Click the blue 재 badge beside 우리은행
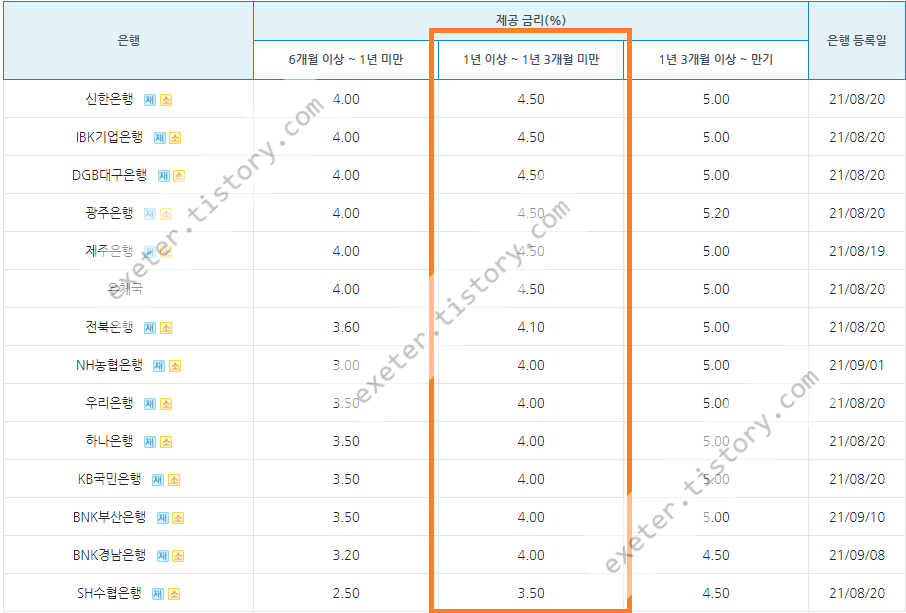Image resolution: width=906 pixels, height=613 pixels. [x=150, y=404]
